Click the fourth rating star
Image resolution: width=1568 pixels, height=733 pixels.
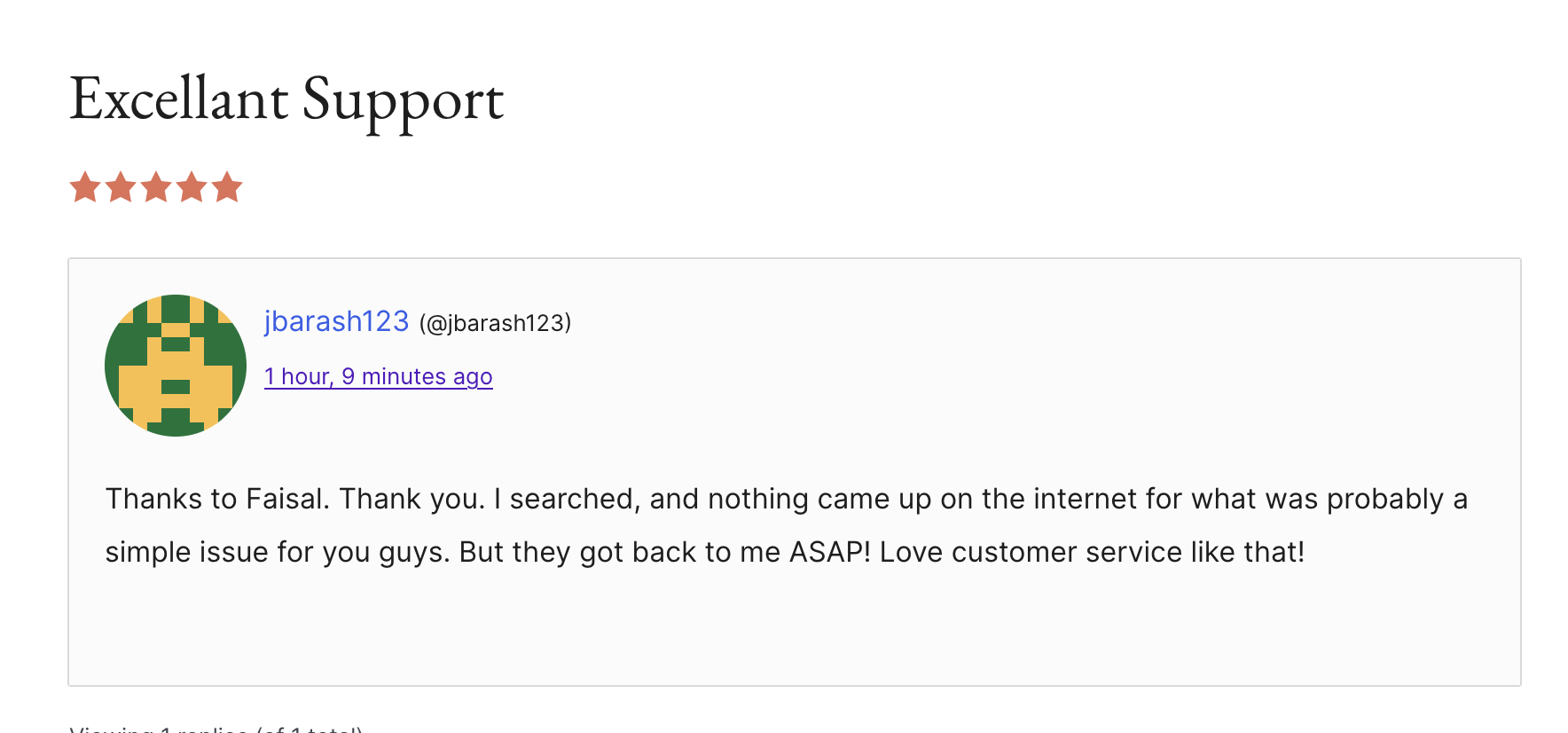192,187
